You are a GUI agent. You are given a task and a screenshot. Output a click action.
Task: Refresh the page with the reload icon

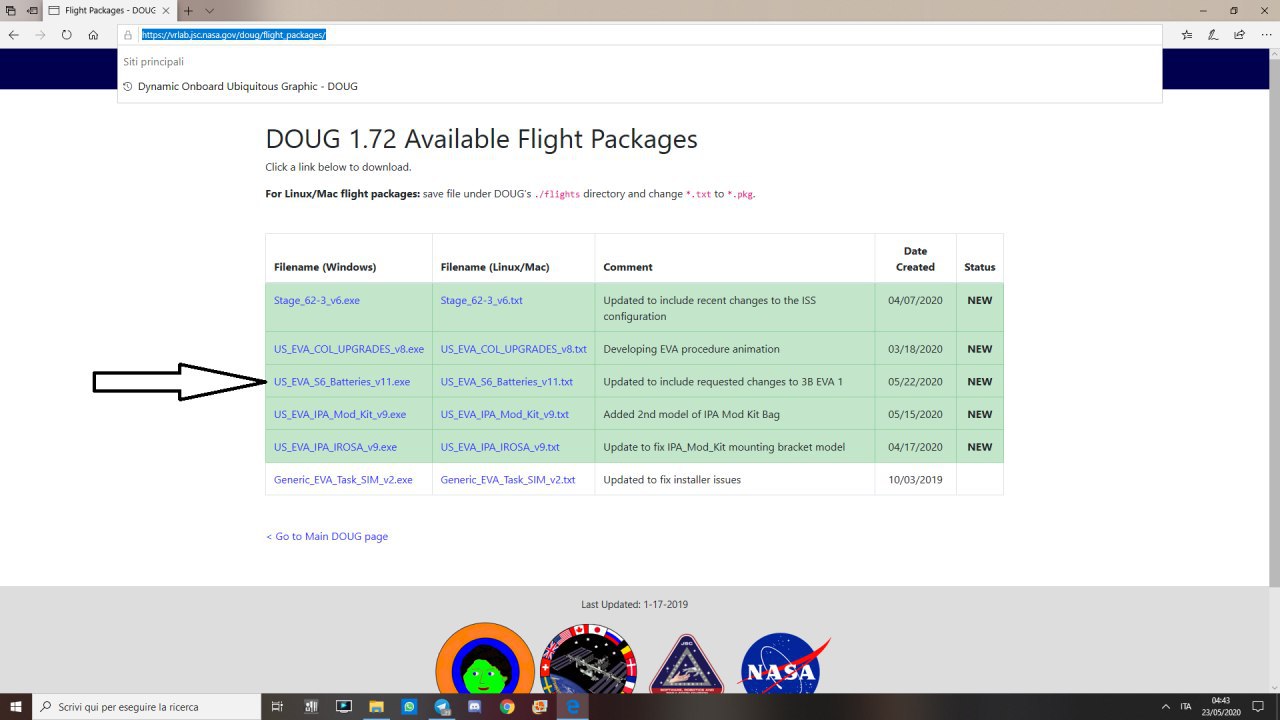66,34
